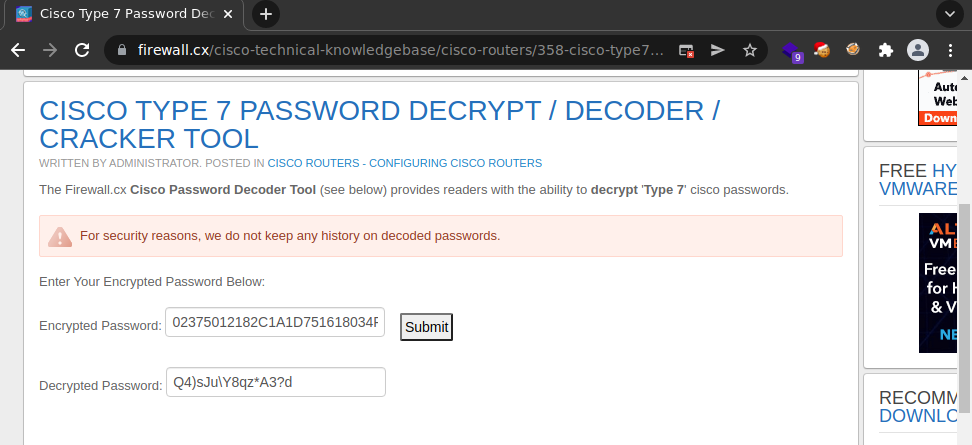Click the Decrypted Password output field
The width and height of the screenshot is (972, 445).
(275, 382)
